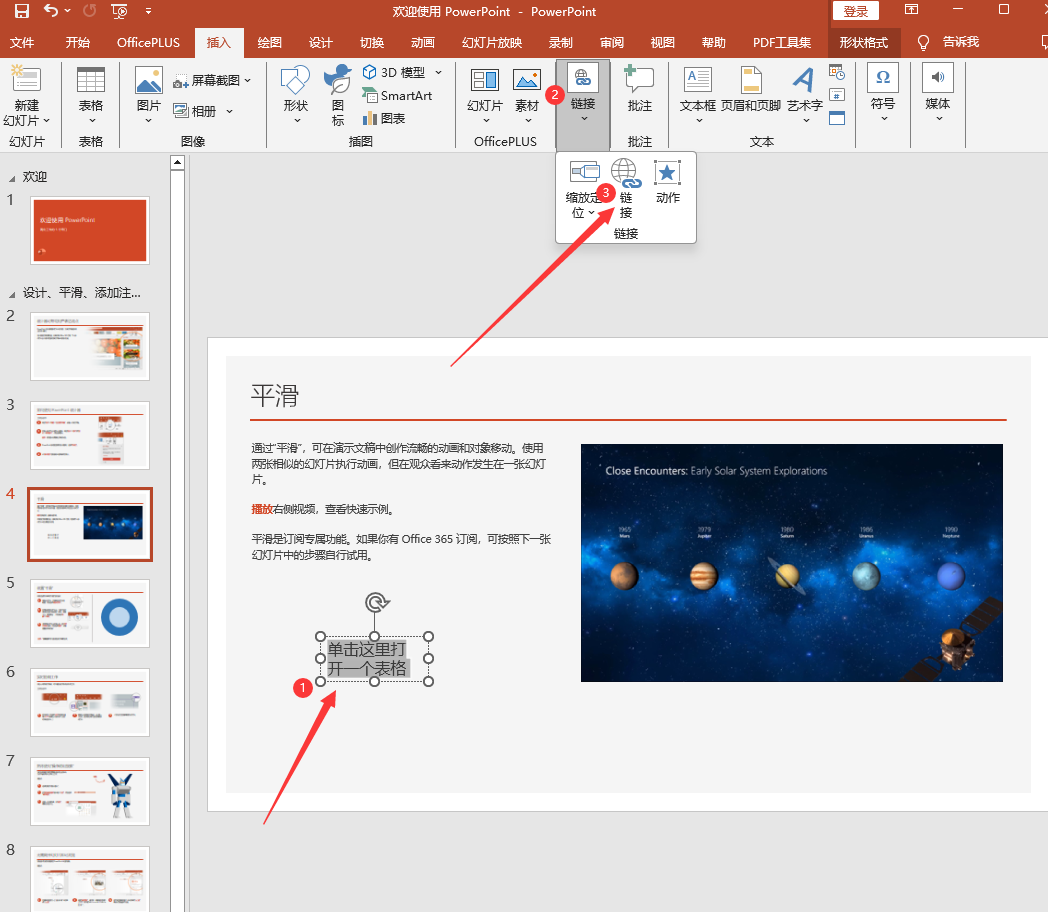Select slide 1 thumbnail
This screenshot has width=1048, height=912.
pos(90,231)
